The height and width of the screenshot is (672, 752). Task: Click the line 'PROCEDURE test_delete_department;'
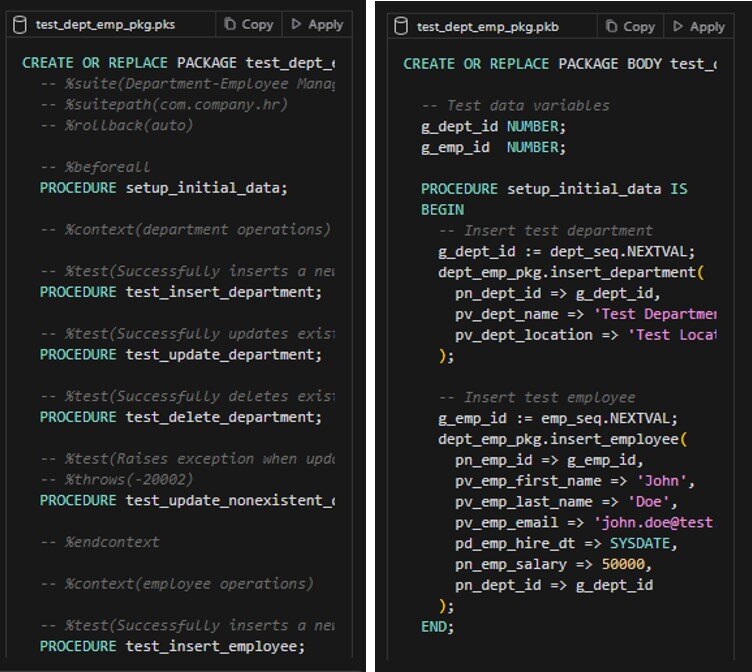[x=181, y=417]
